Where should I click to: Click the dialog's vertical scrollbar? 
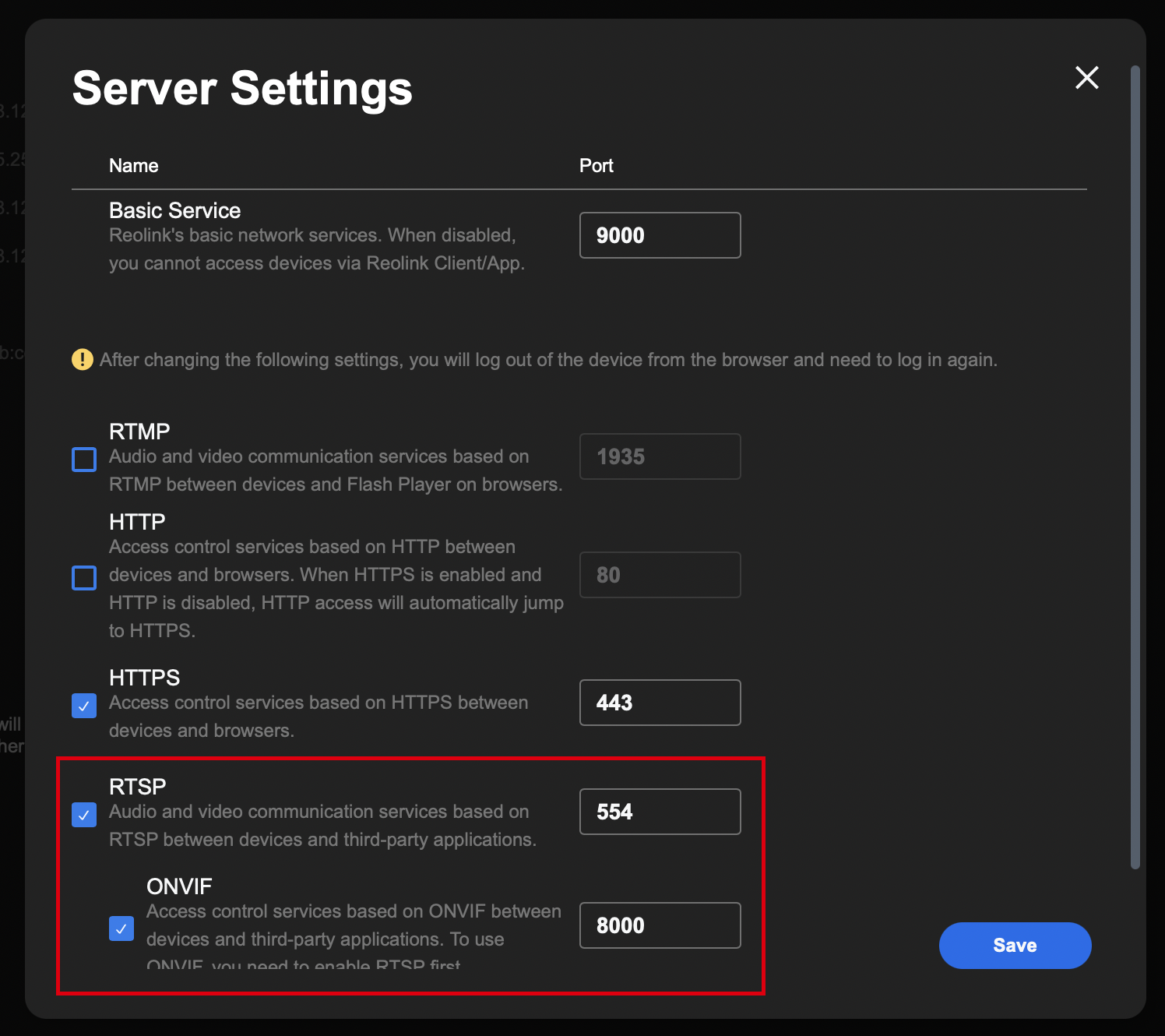click(1135, 467)
